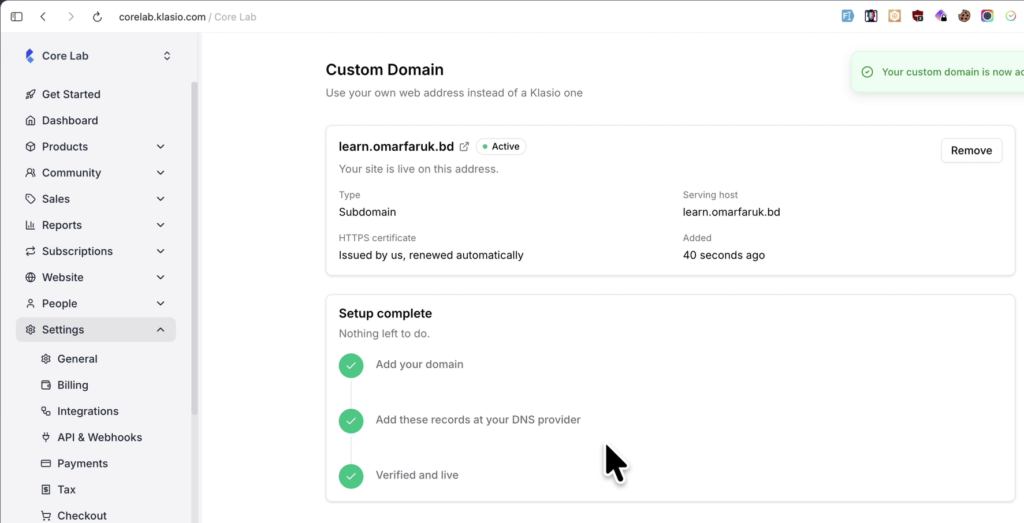Open the Core Lab workspace switcher
This screenshot has width=1024, height=523.
tap(167, 56)
